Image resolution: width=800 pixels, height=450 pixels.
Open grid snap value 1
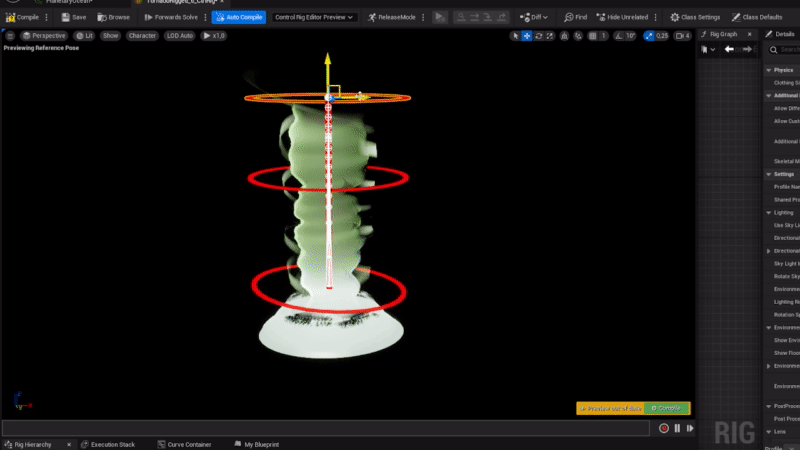(603, 36)
